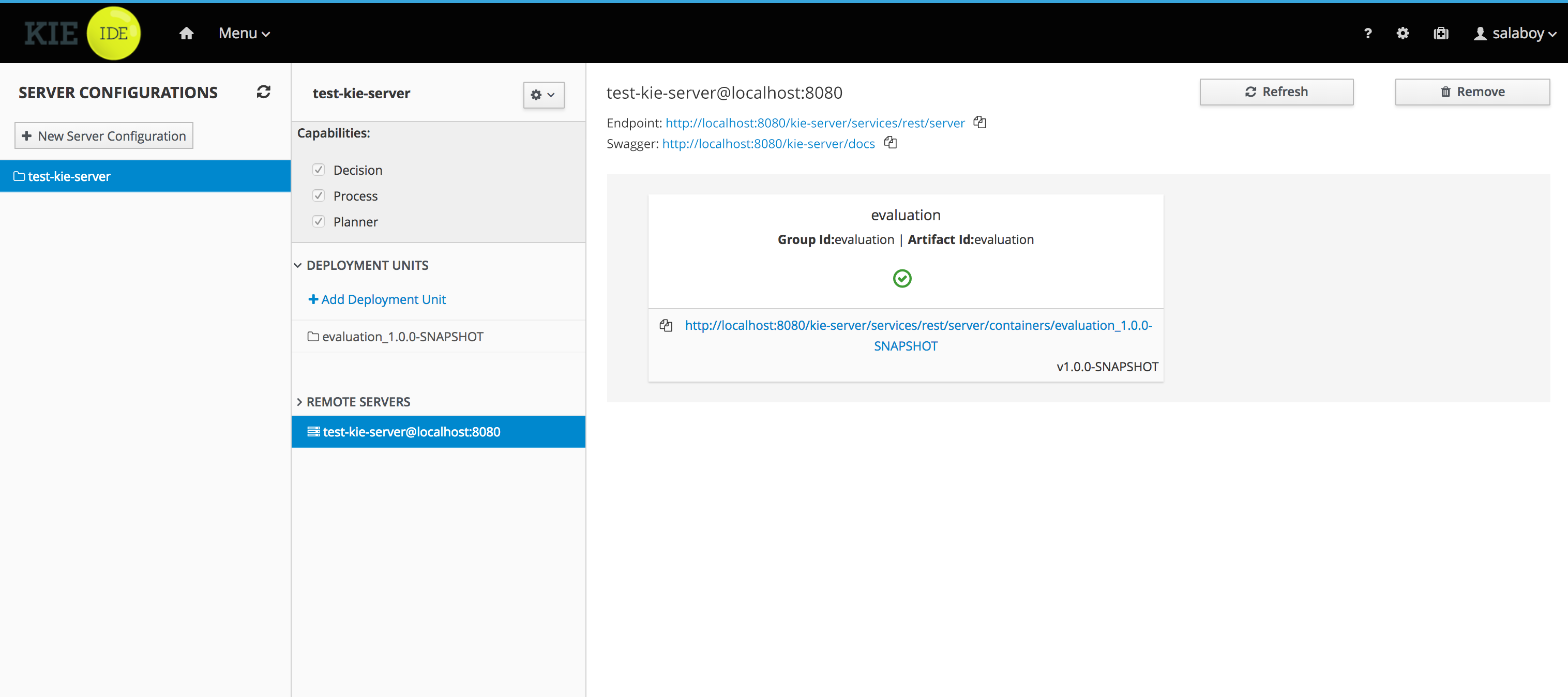
Task: Toggle the Planner capability checkbox
Action: point(319,222)
